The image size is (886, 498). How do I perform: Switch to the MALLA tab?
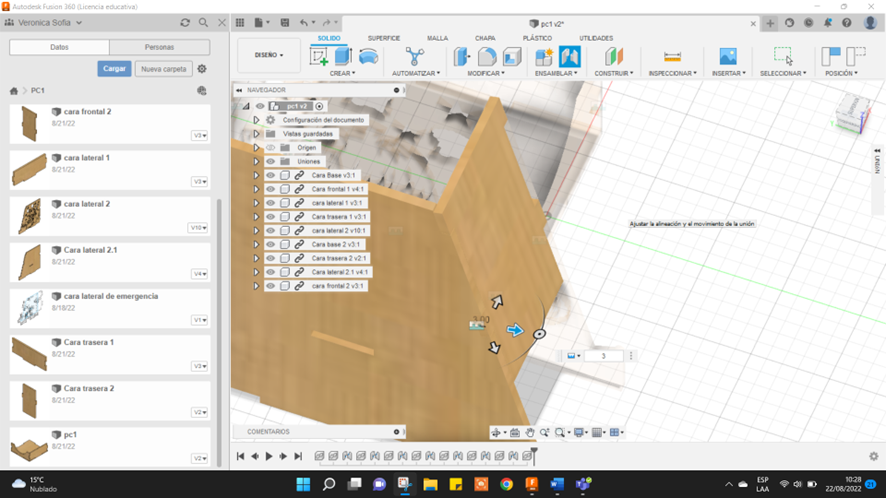[437, 38]
